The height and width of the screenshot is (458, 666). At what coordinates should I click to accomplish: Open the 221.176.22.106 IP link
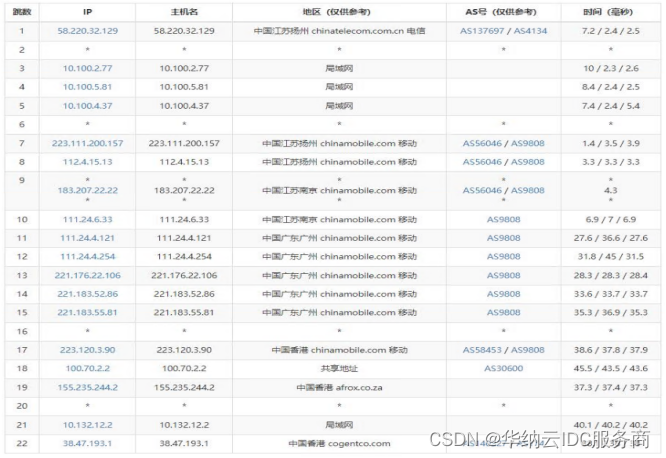tap(89, 275)
